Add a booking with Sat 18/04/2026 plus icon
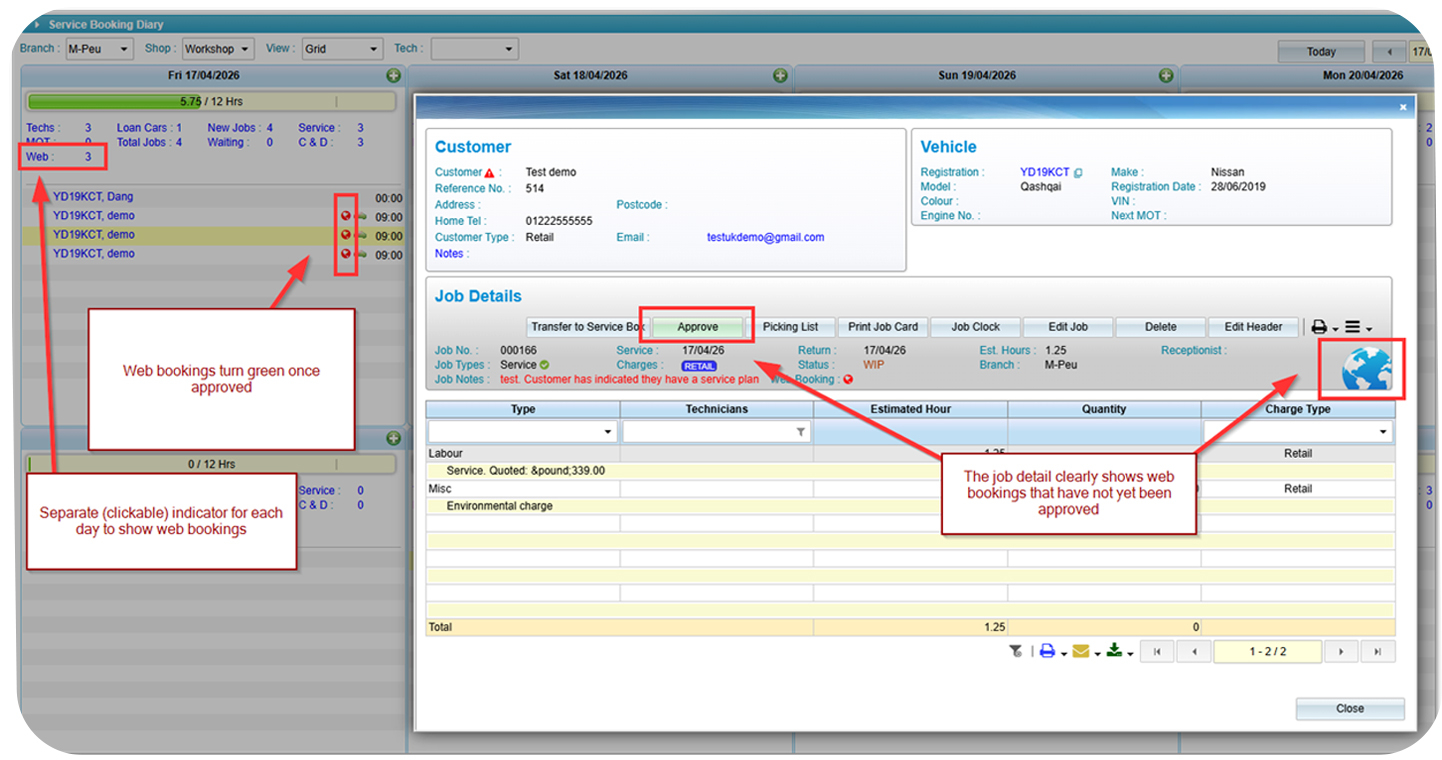This screenshot has height=760, width=1442. pos(780,76)
